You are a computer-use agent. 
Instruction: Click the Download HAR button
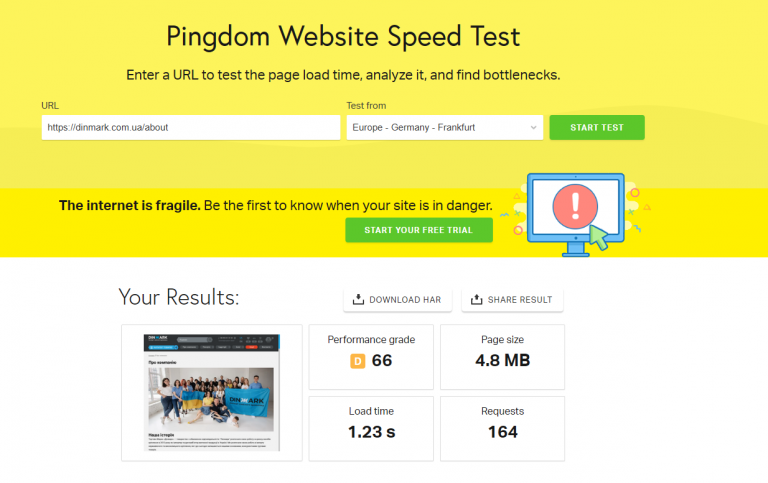pos(397,300)
